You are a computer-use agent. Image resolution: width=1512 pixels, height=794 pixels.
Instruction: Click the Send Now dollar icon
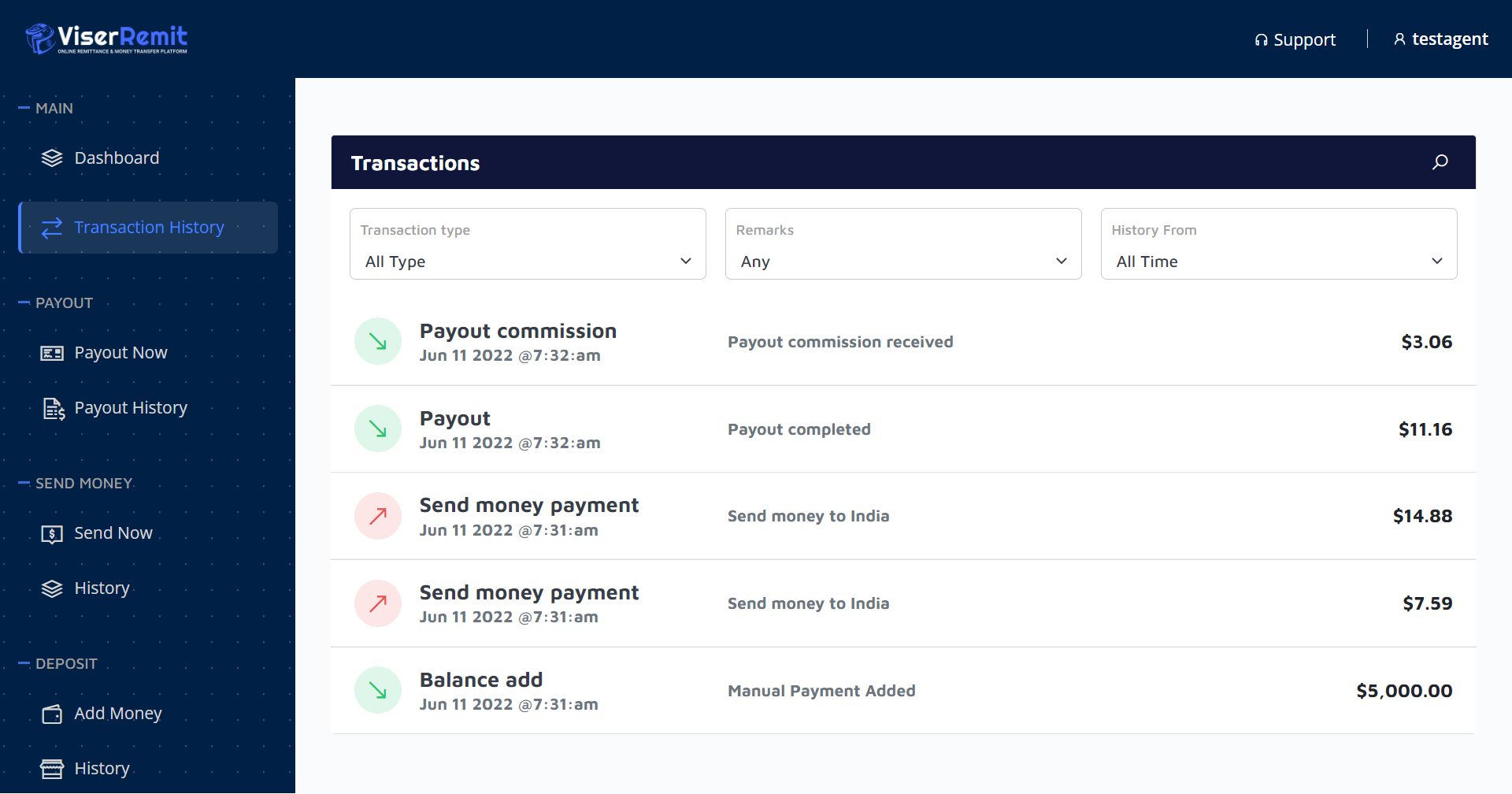[52, 534]
